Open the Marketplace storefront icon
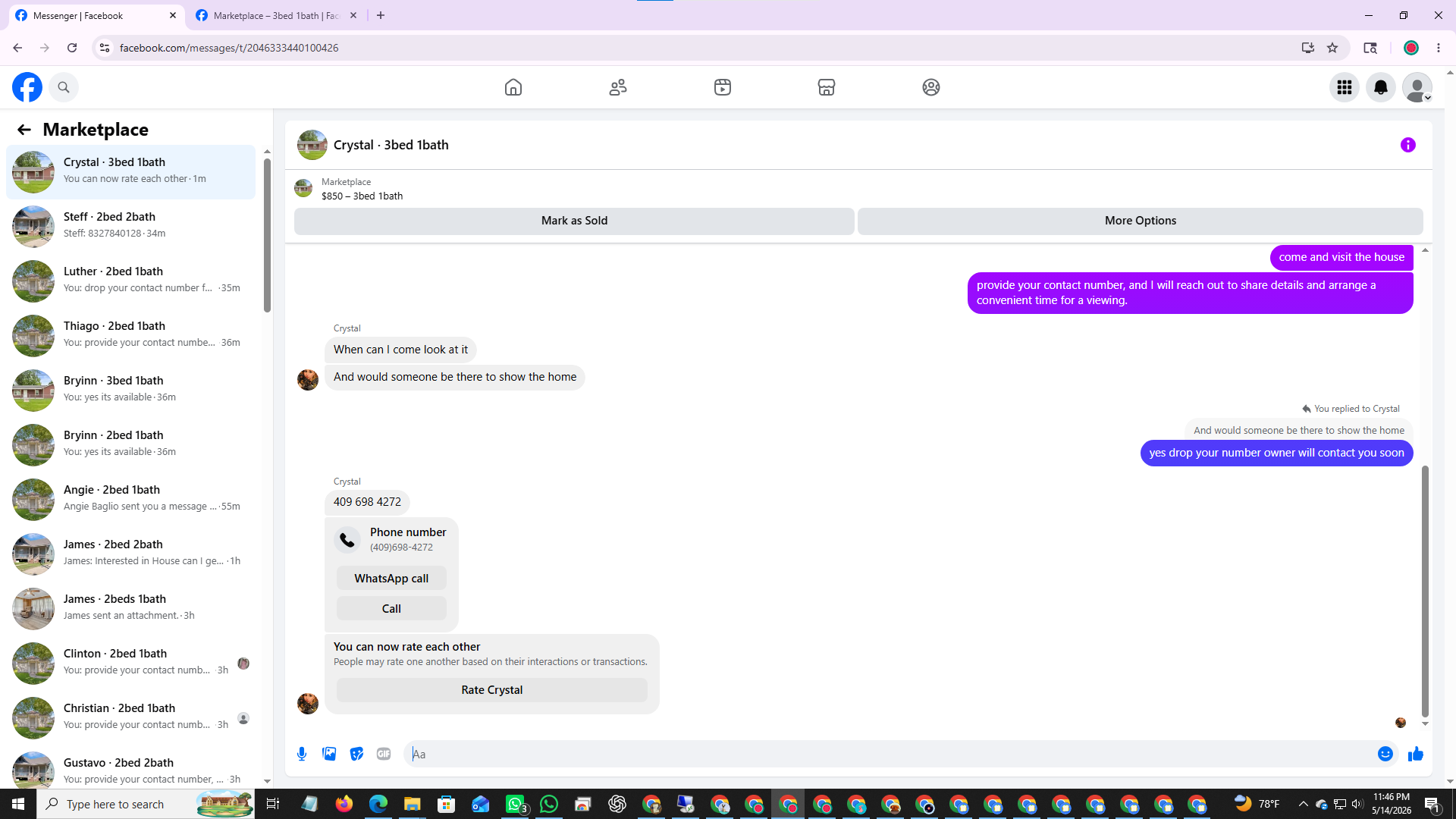Image resolution: width=1456 pixels, height=819 pixels. (x=827, y=87)
